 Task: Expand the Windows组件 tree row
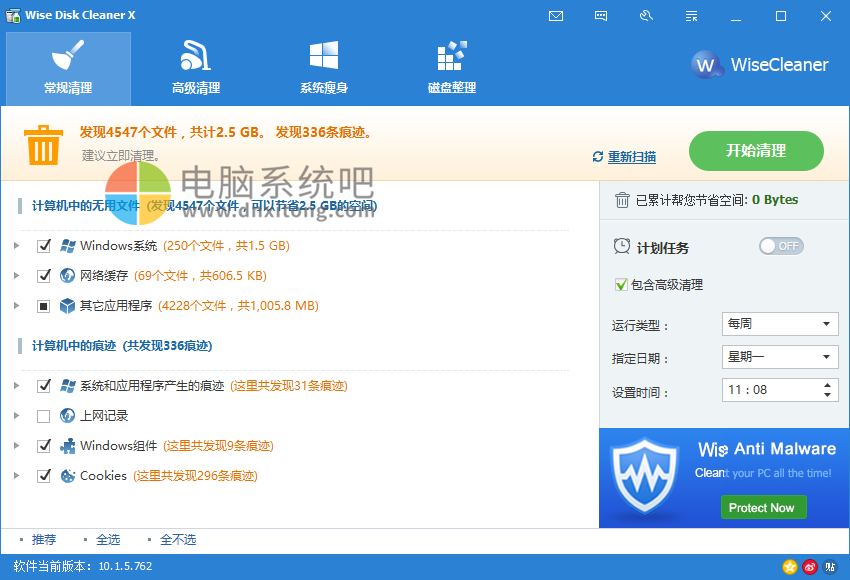[x=17, y=446]
